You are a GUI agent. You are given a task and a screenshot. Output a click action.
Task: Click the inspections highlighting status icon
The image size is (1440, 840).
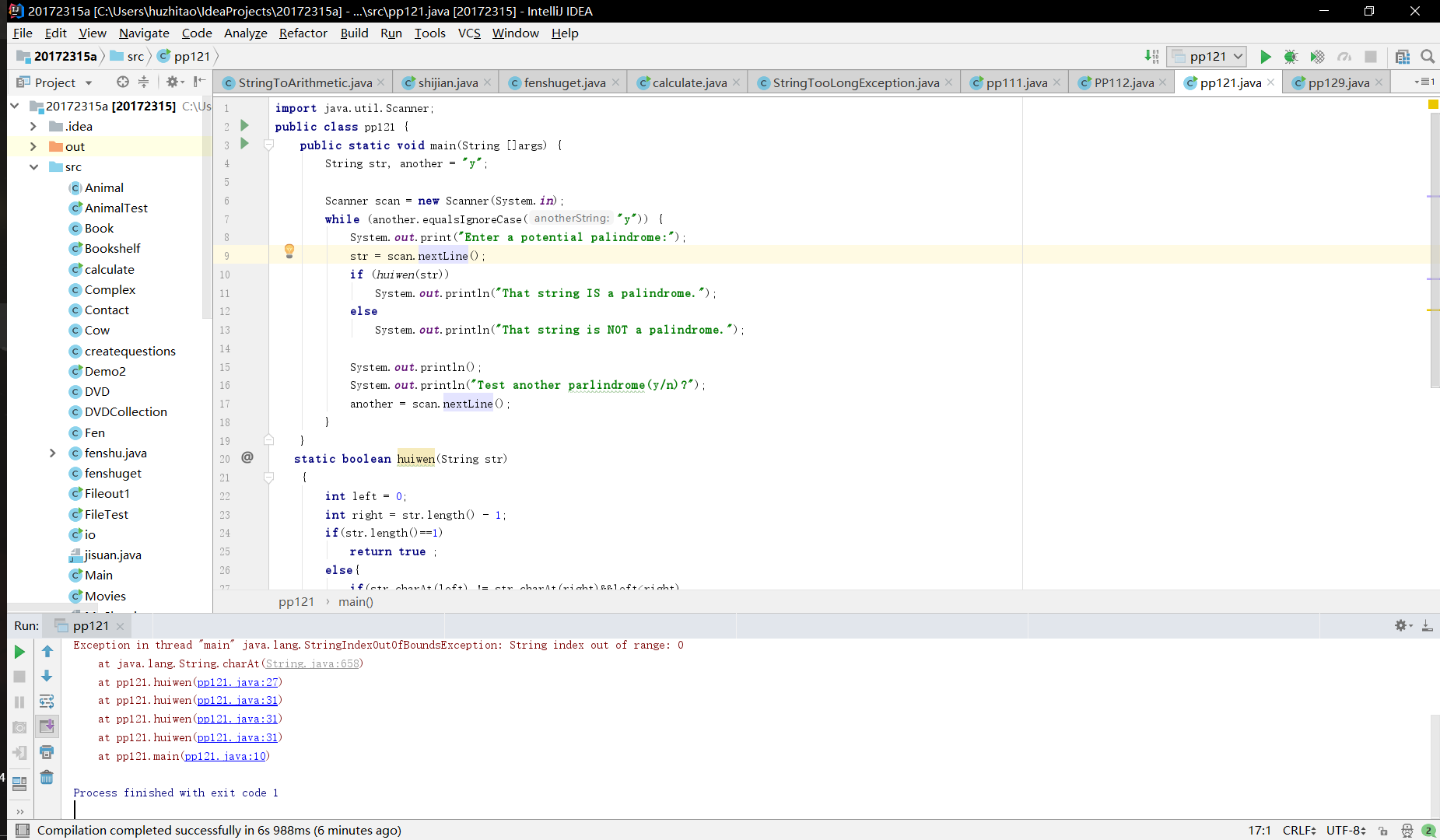point(1407,831)
